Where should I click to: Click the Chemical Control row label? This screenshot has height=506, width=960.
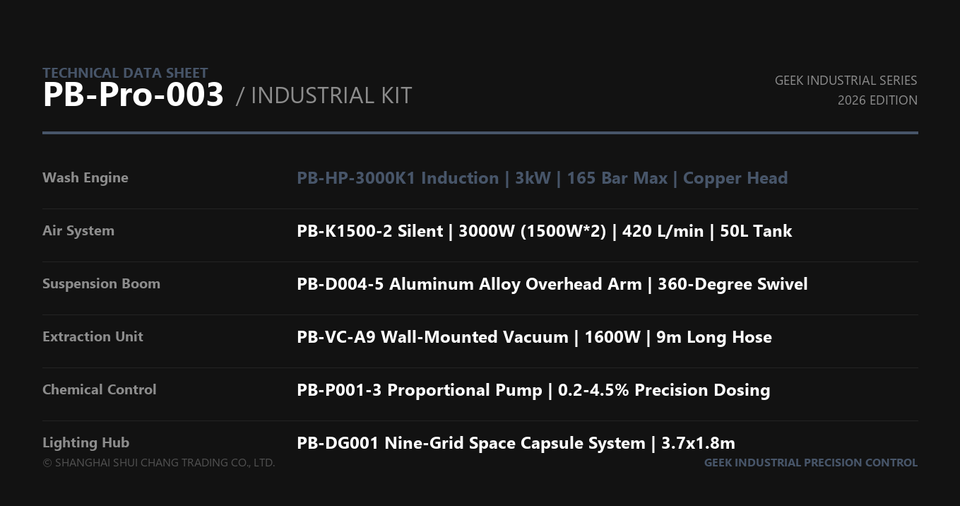99,390
